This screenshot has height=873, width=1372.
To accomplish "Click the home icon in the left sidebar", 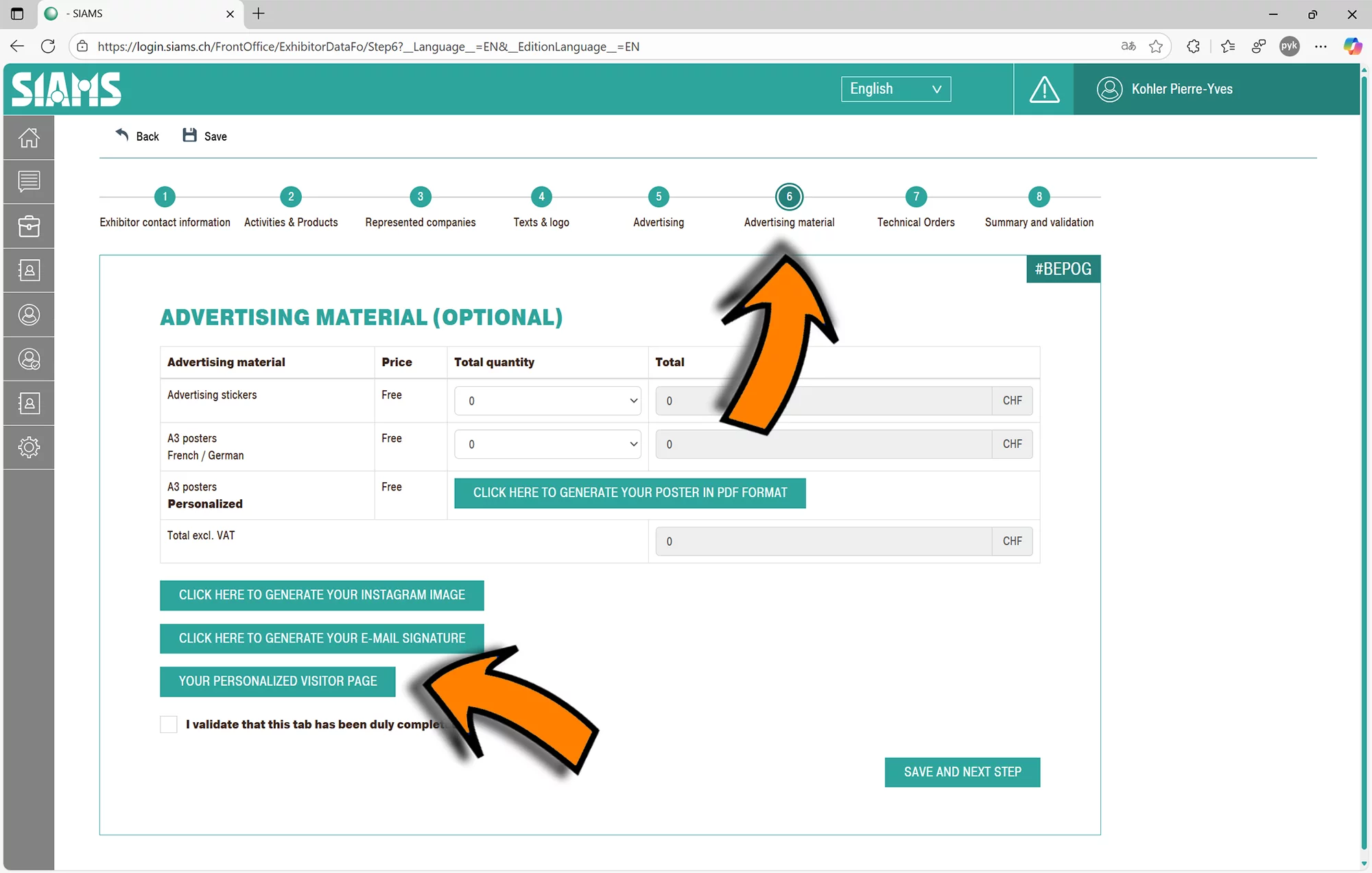I will [29, 138].
